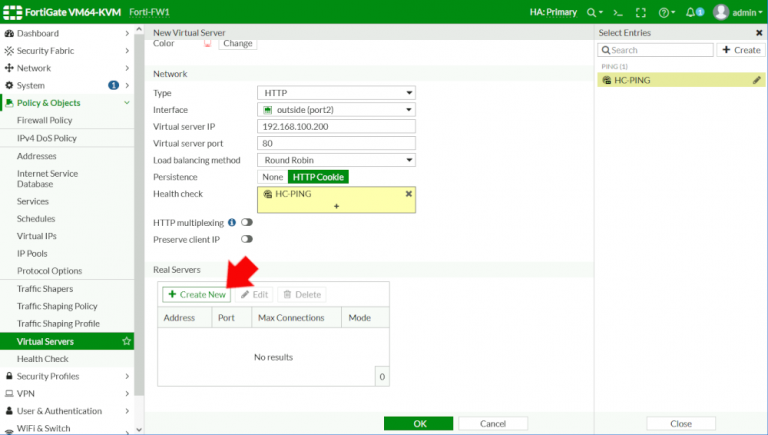Click the Edit real server button
This screenshot has height=435, width=768.
pyautogui.click(x=254, y=294)
